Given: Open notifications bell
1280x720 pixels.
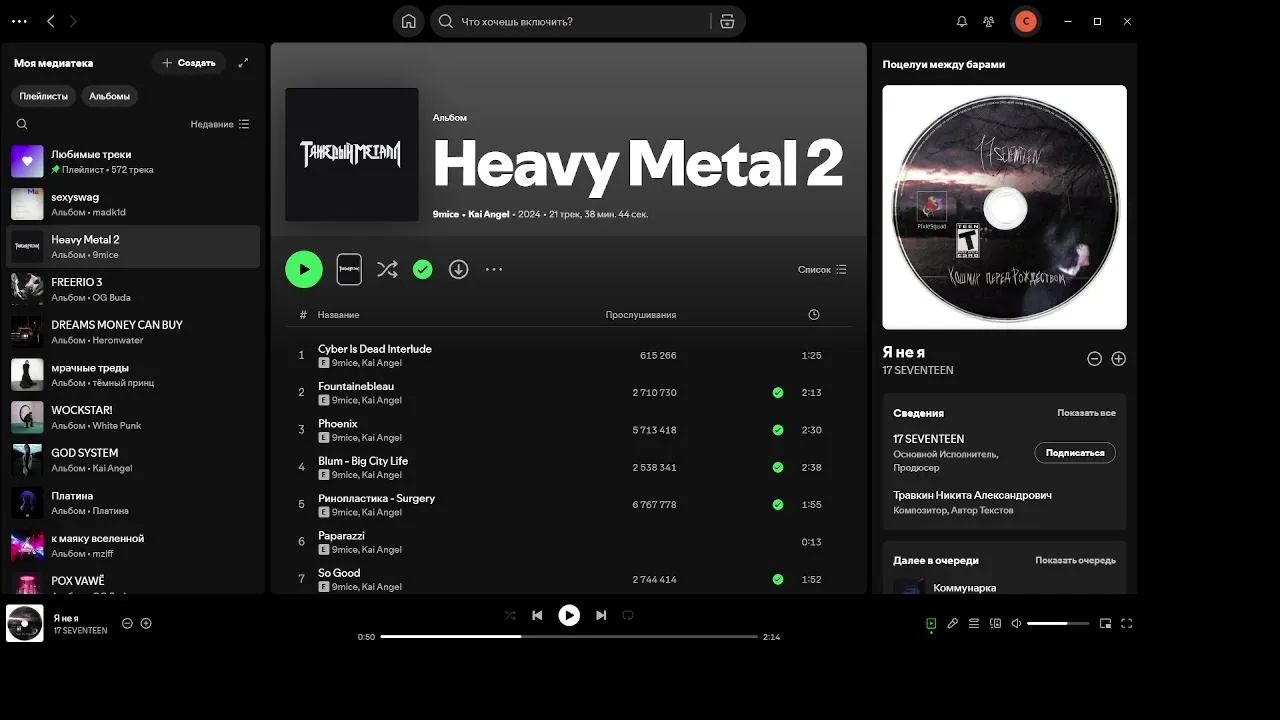Looking at the screenshot, I should click(x=961, y=21).
